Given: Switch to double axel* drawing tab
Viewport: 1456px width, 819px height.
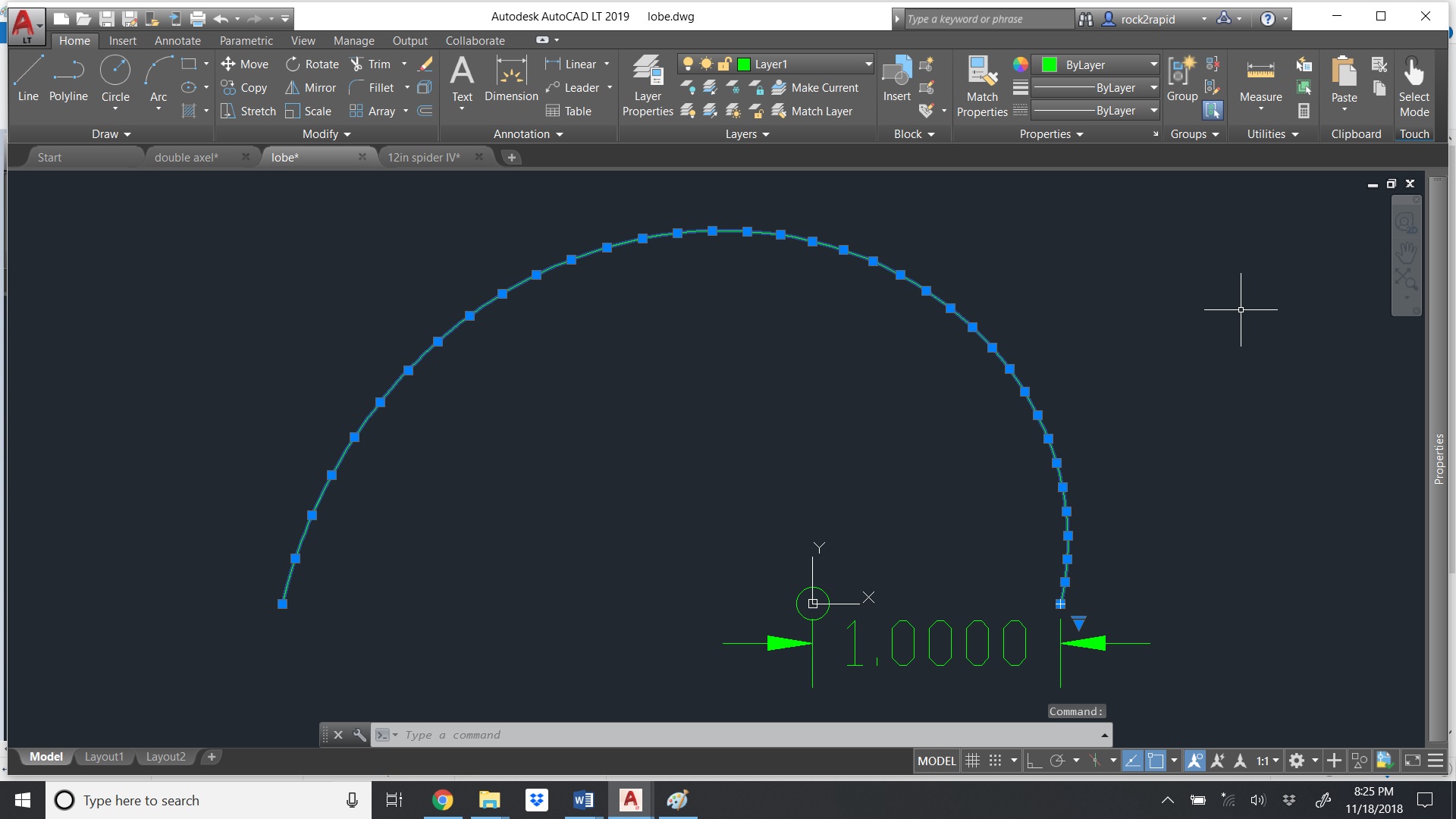Looking at the screenshot, I should click(x=186, y=157).
